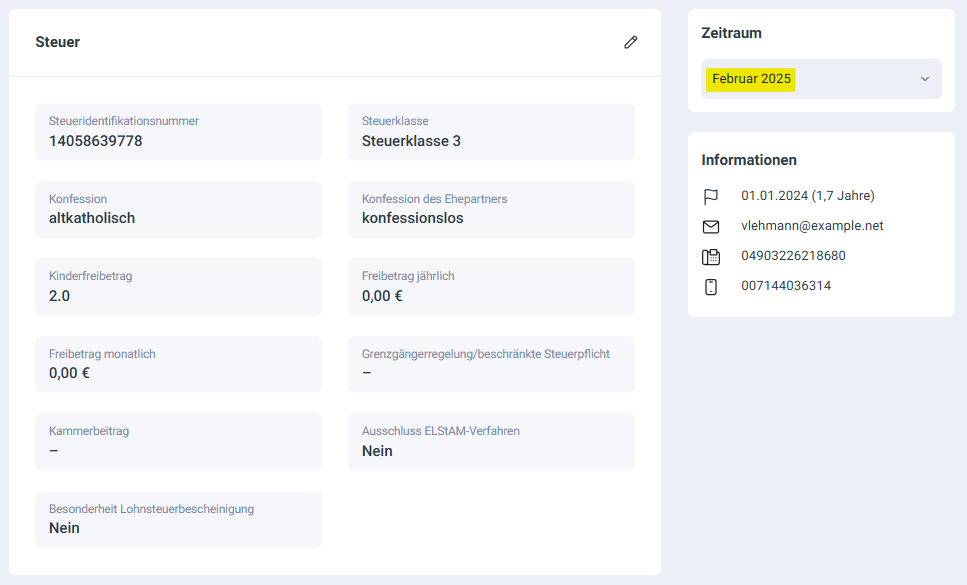
Task: Click the flag icon beside the start date
Action: coord(711,196)
